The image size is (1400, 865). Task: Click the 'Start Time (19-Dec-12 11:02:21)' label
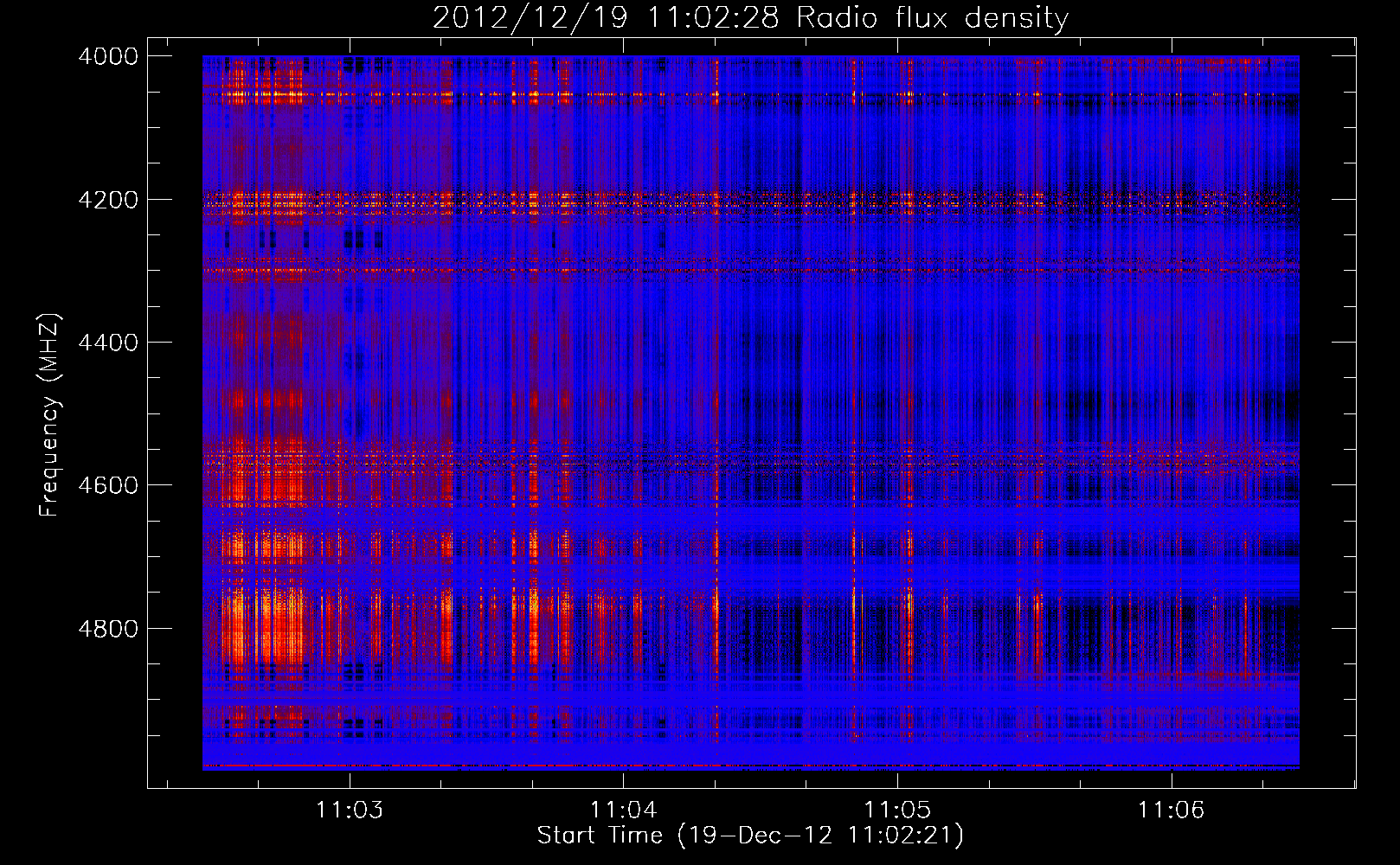pos(750,836)
